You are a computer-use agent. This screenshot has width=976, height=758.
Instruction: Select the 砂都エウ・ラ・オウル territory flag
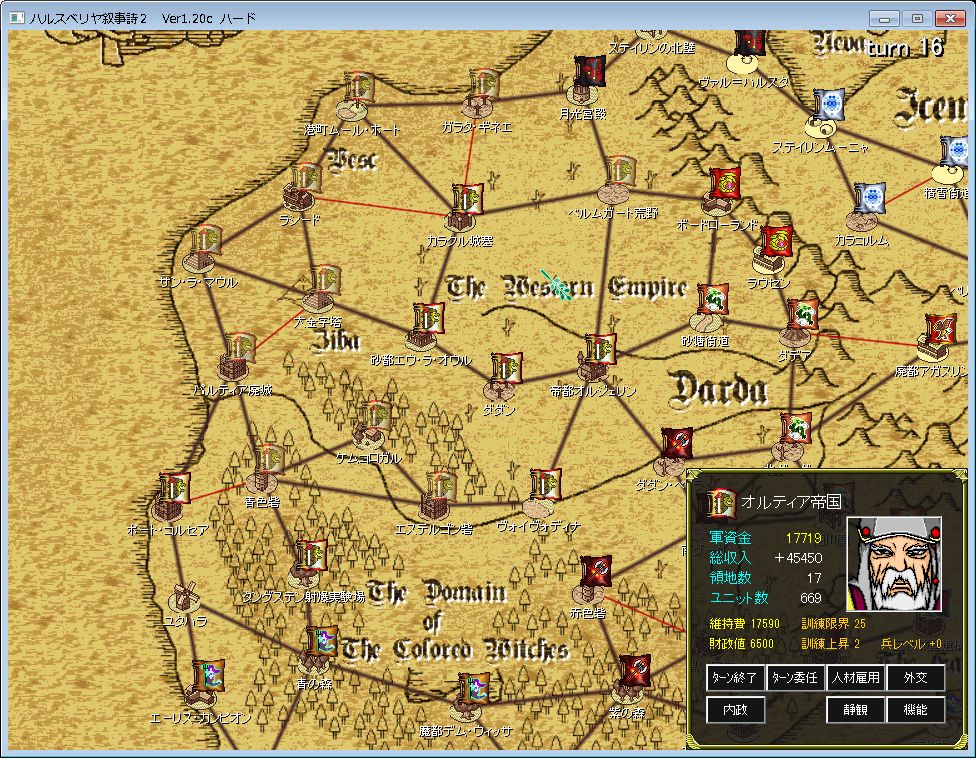click(x=429, y=319)
